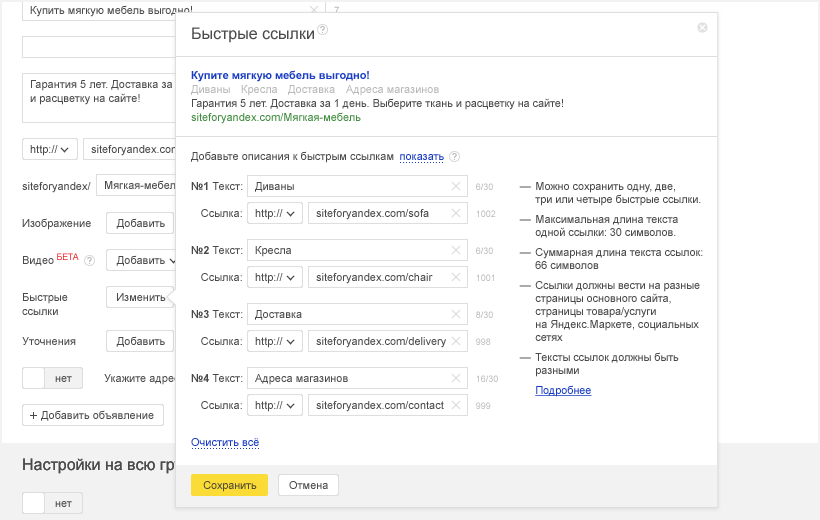The width and height of the screenshot is (820, 520).
Task: Open http:// dropdown in background ad form
Action: coord(50,149)
